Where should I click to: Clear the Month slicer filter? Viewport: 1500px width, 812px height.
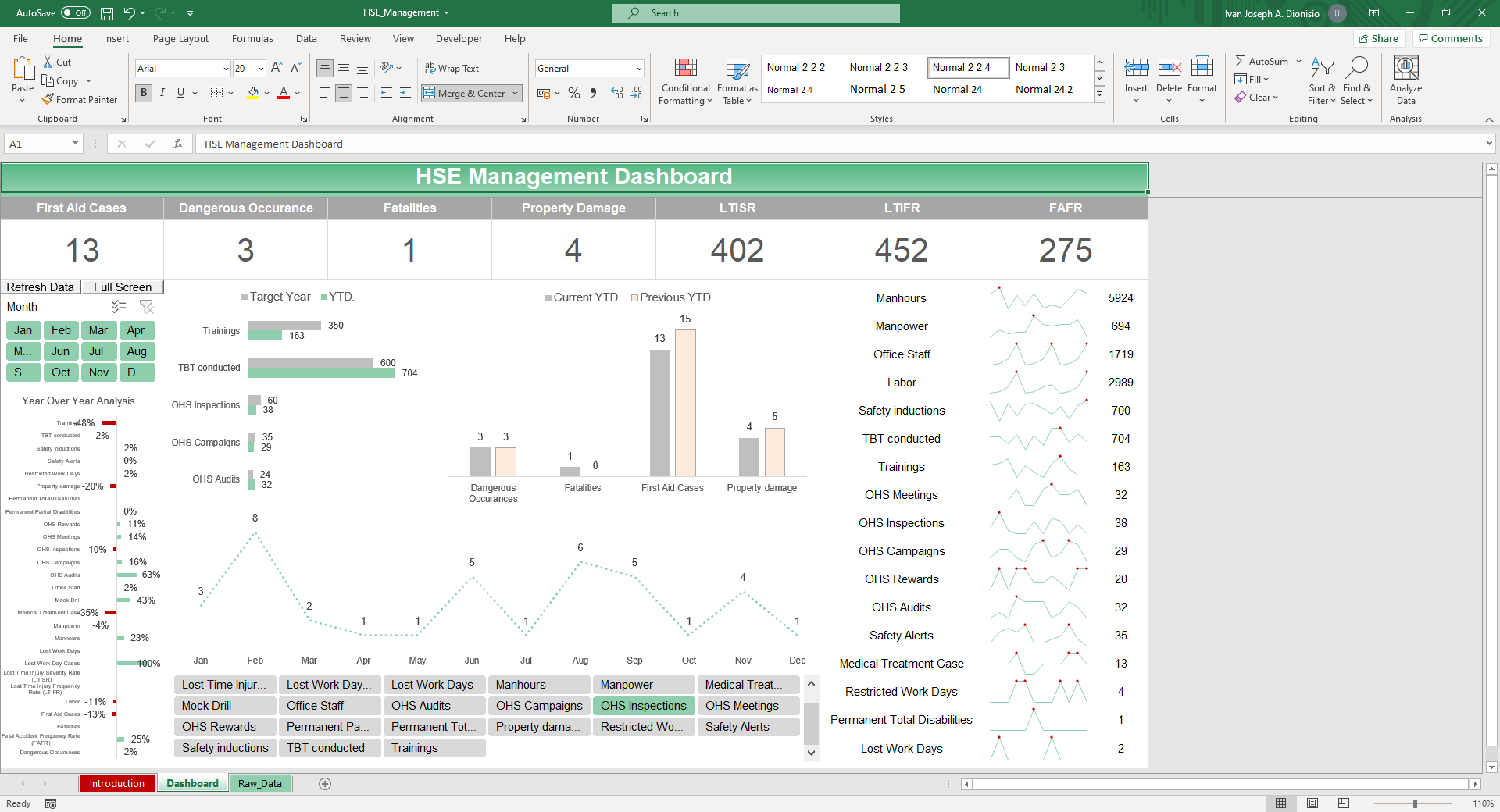coord(147,307)
